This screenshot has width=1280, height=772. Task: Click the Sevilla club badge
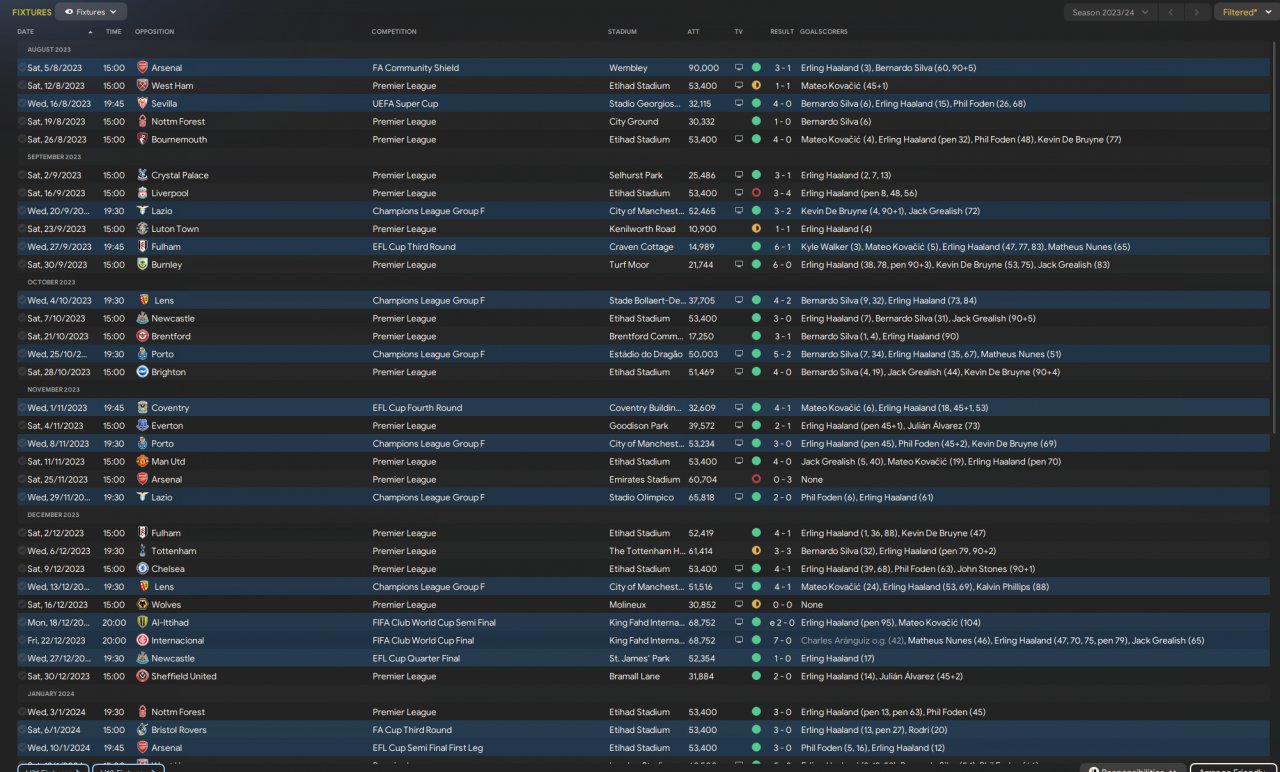(142, 104)
